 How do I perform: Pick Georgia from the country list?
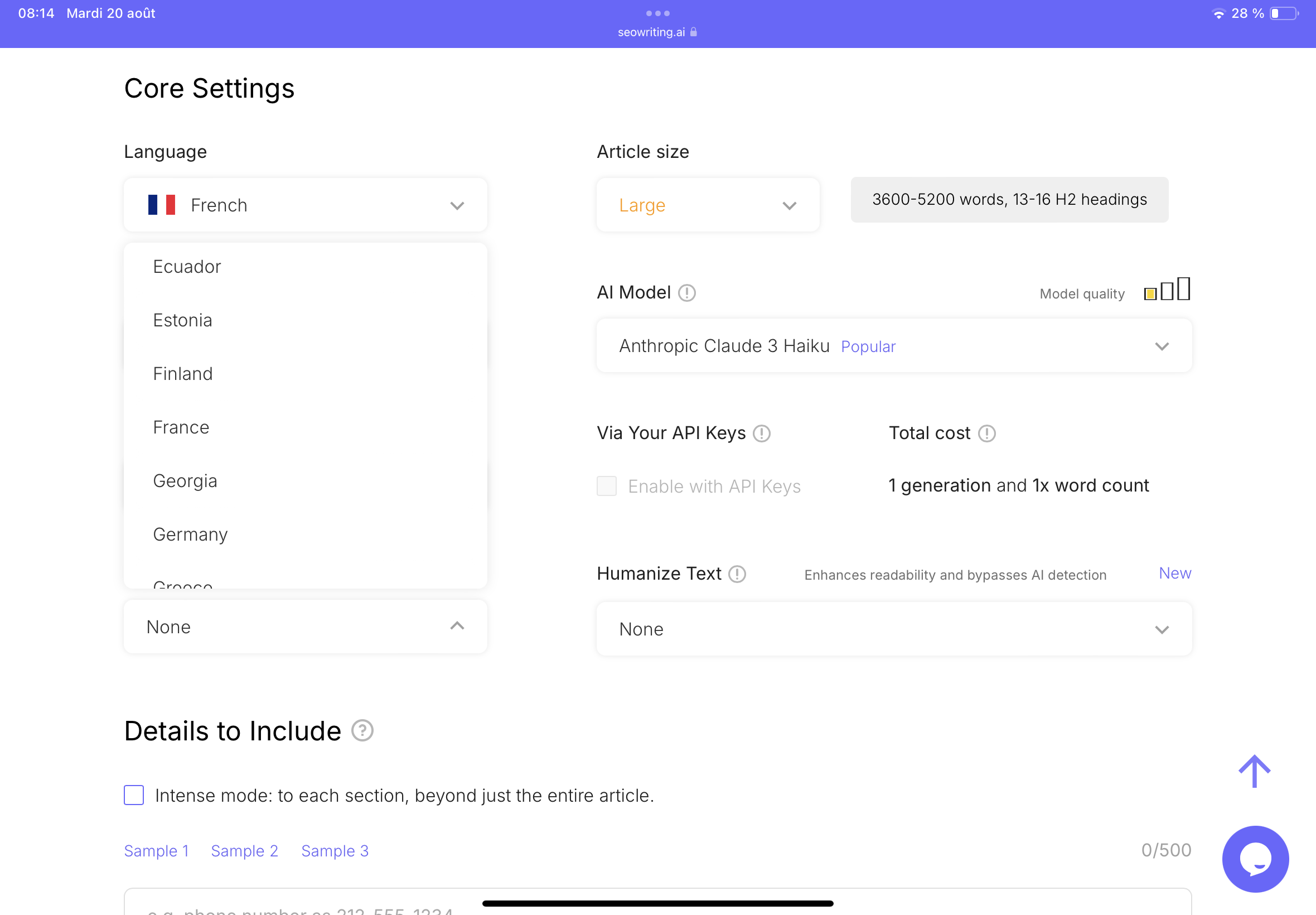(x=306, y=480)
